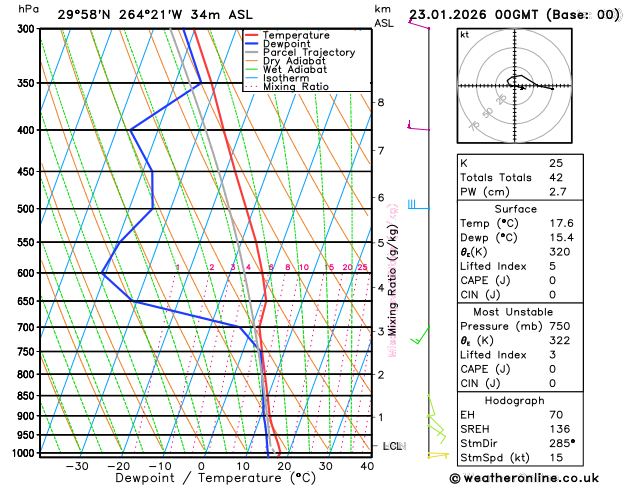This screenshot has height=486, width=629.
Task: Click the magenta wind barb at 400 hPa
Action: pos(418,126)
